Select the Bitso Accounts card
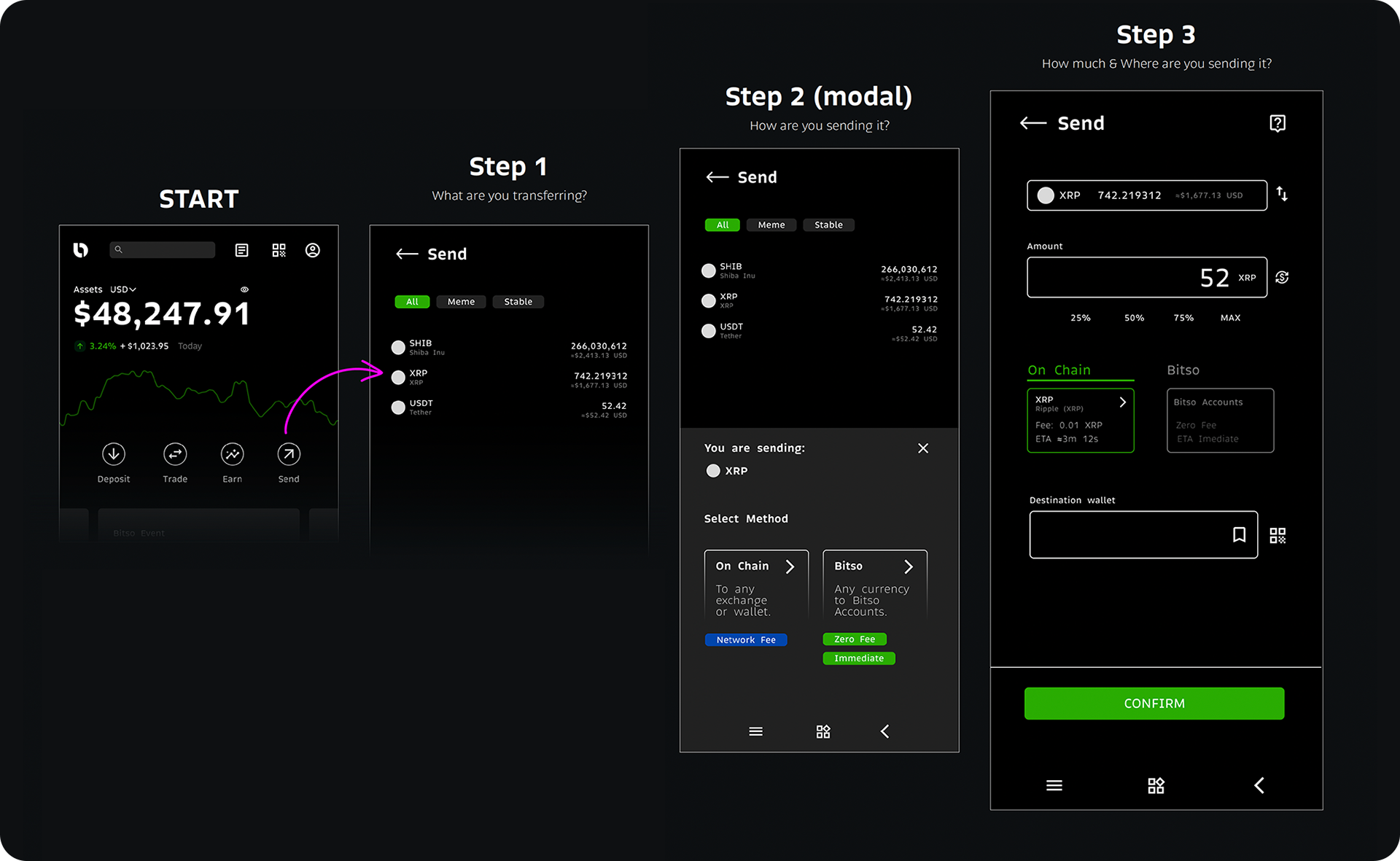Screen dimensions: 1400x861 point(1220,421)
